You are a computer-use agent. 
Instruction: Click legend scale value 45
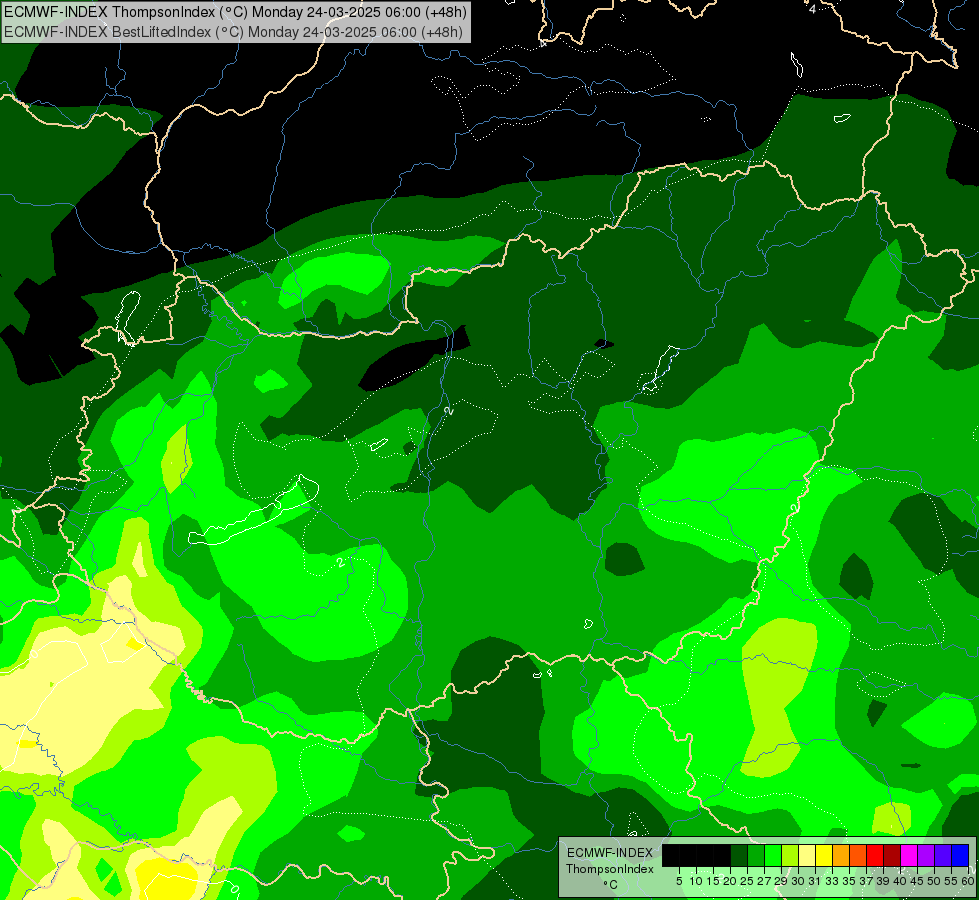(918, 881)
